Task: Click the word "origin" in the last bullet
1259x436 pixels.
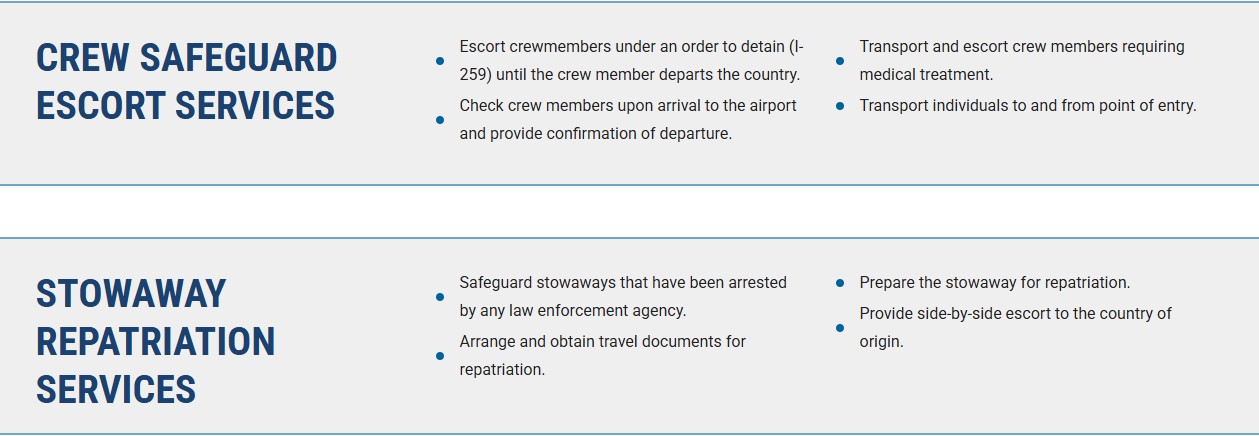Action: tap(880, 342)
